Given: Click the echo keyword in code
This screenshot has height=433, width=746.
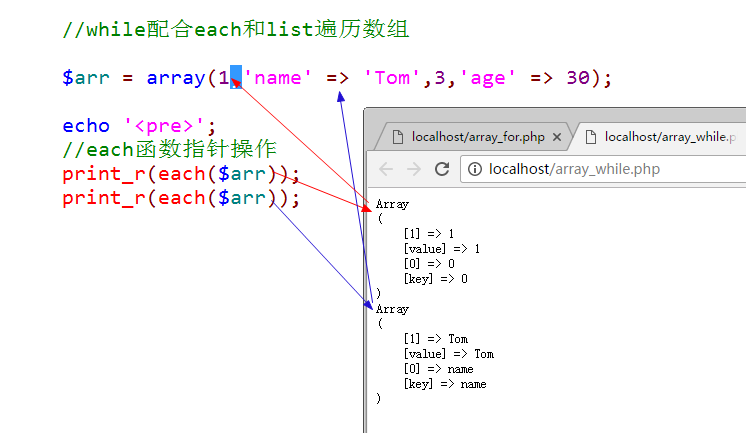Looking at the screenshot, I should point(86,126).
